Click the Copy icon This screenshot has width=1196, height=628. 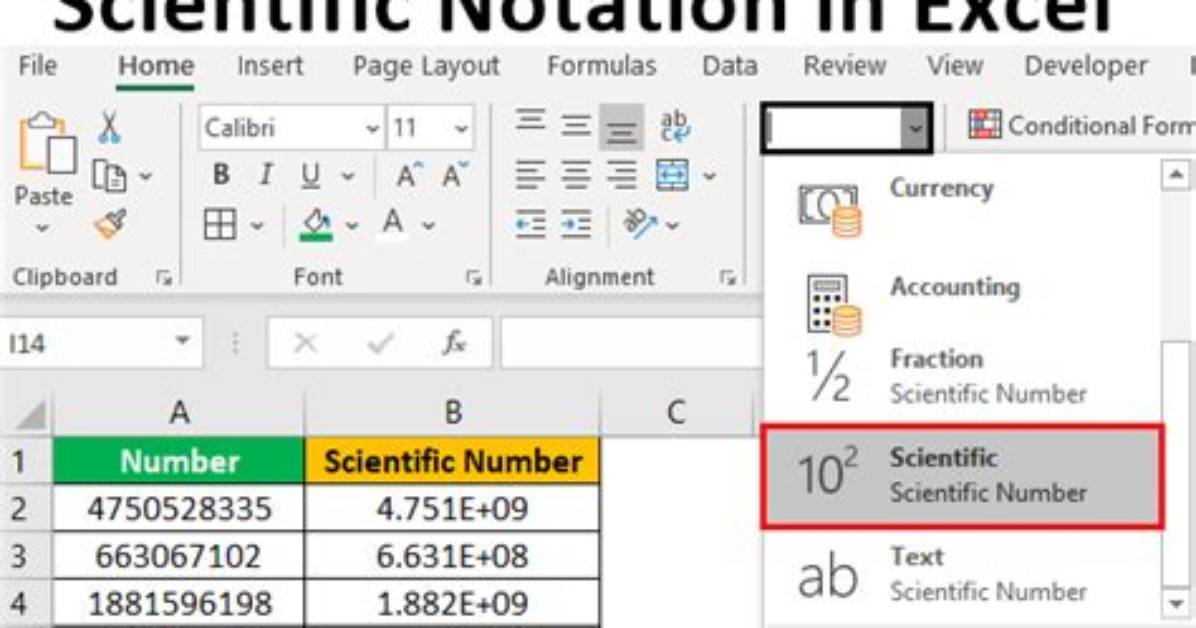109,176
